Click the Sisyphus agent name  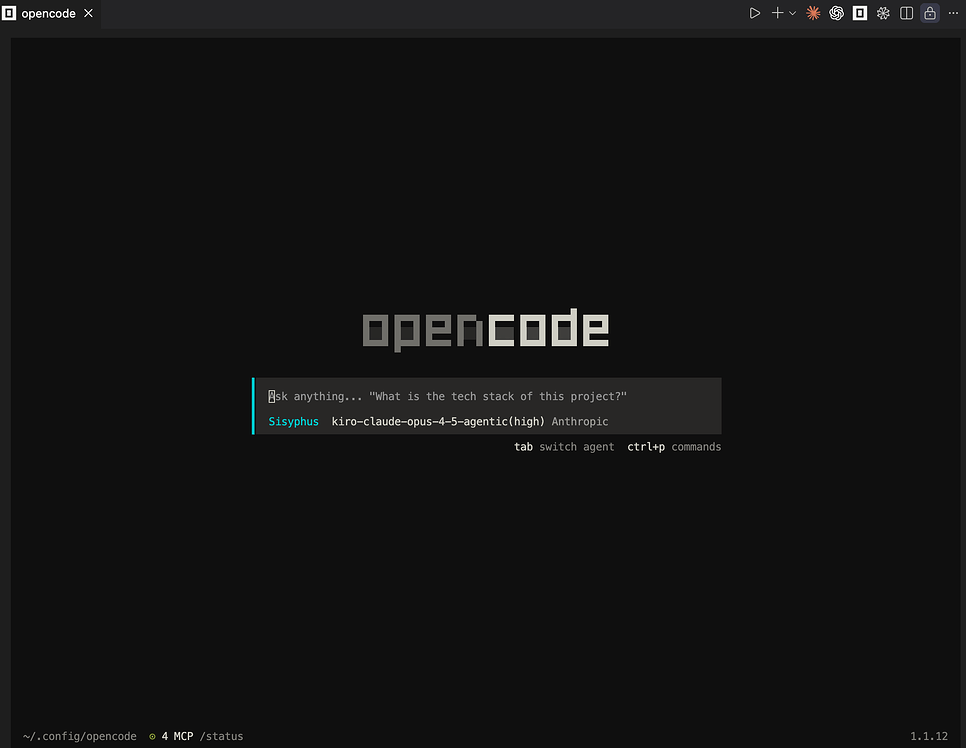click(x=293, y=421)
